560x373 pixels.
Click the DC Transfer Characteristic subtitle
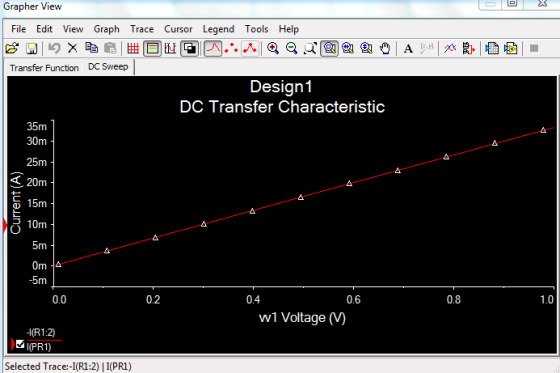coord(282,107)
